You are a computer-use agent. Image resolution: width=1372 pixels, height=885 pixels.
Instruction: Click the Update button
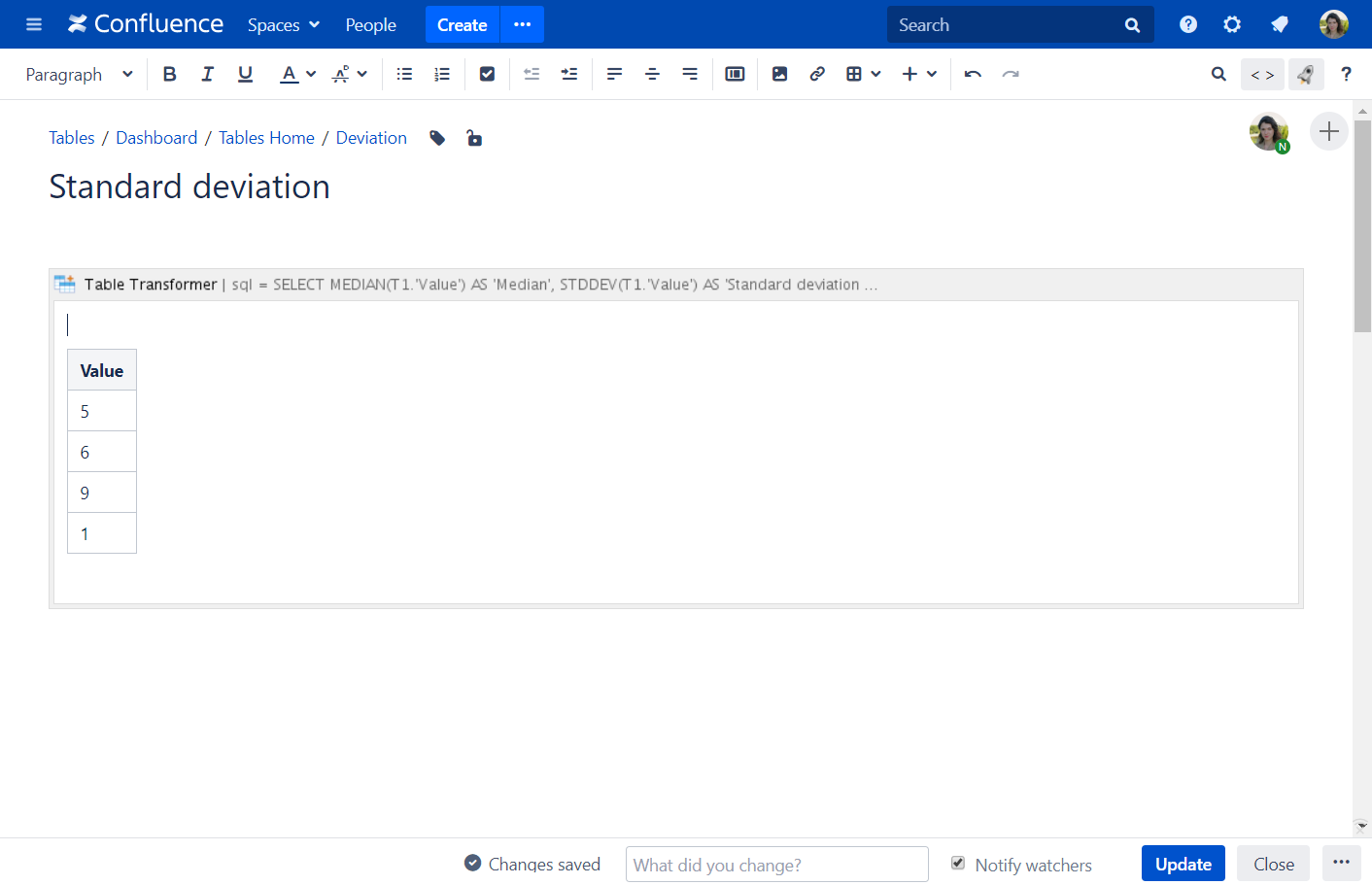click(1183, 864)
